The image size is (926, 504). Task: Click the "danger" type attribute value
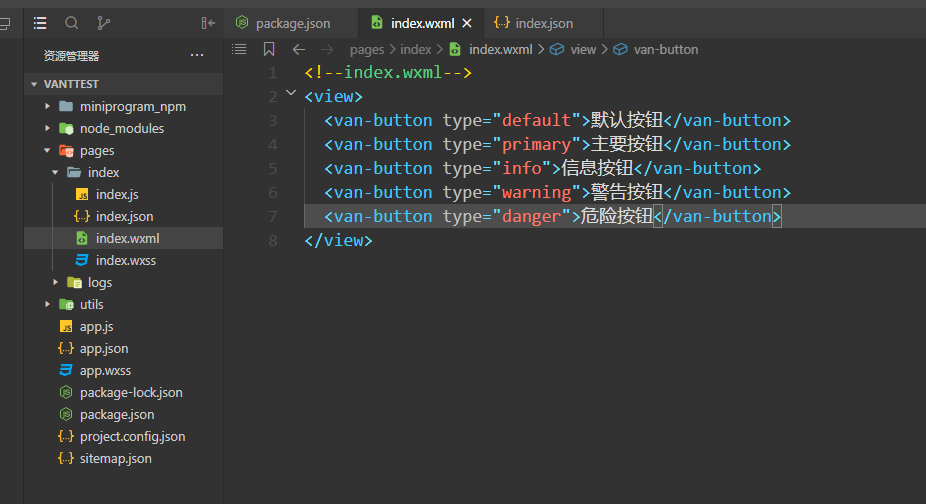click(532, 216)
